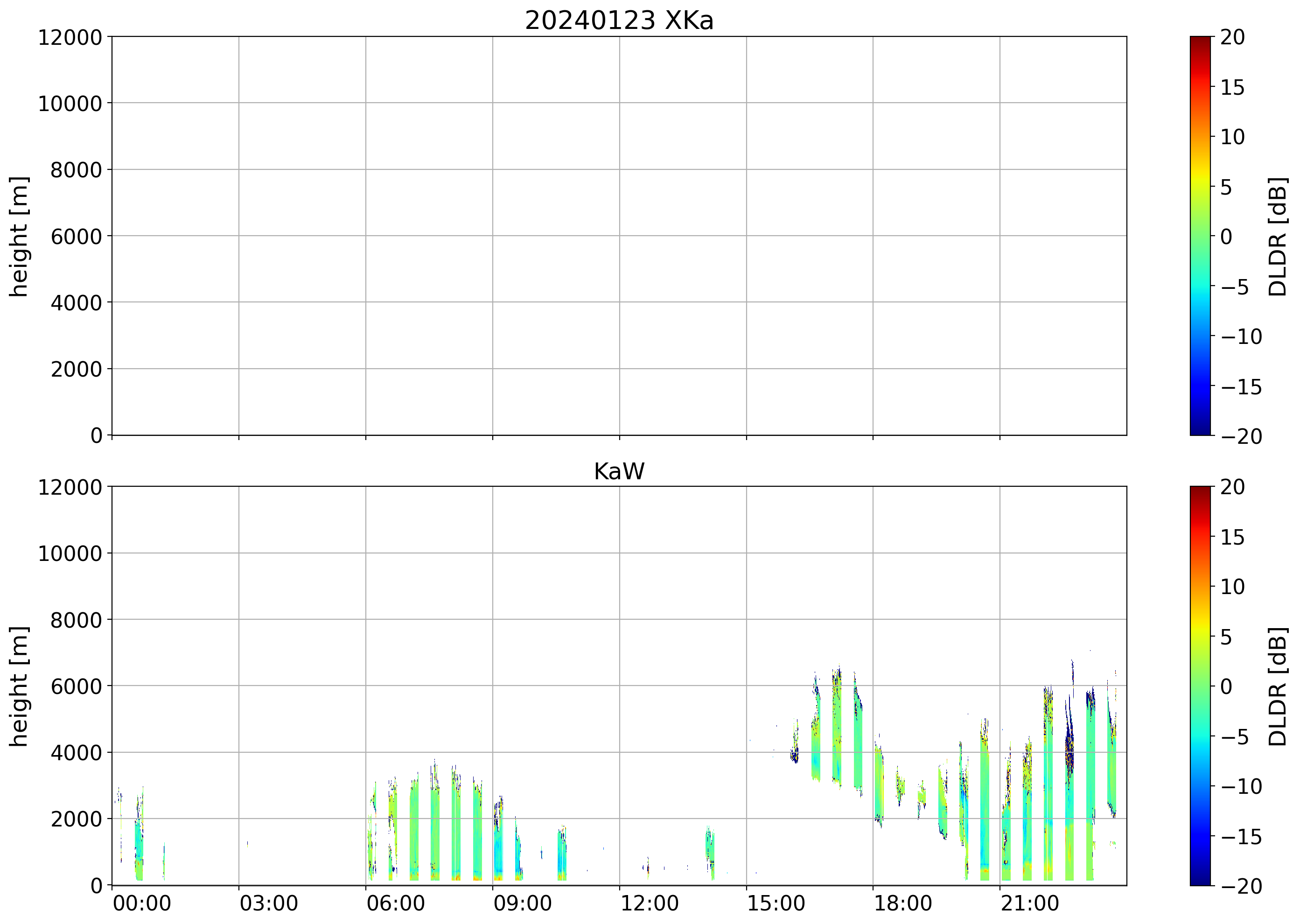Viewport: 1300px width, 924px height.
Task: Click the 00:00 time axis label
Action: point(142,903)
